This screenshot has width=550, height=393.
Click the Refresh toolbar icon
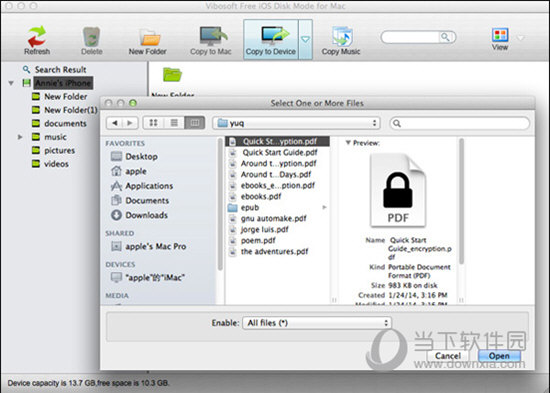37,40
